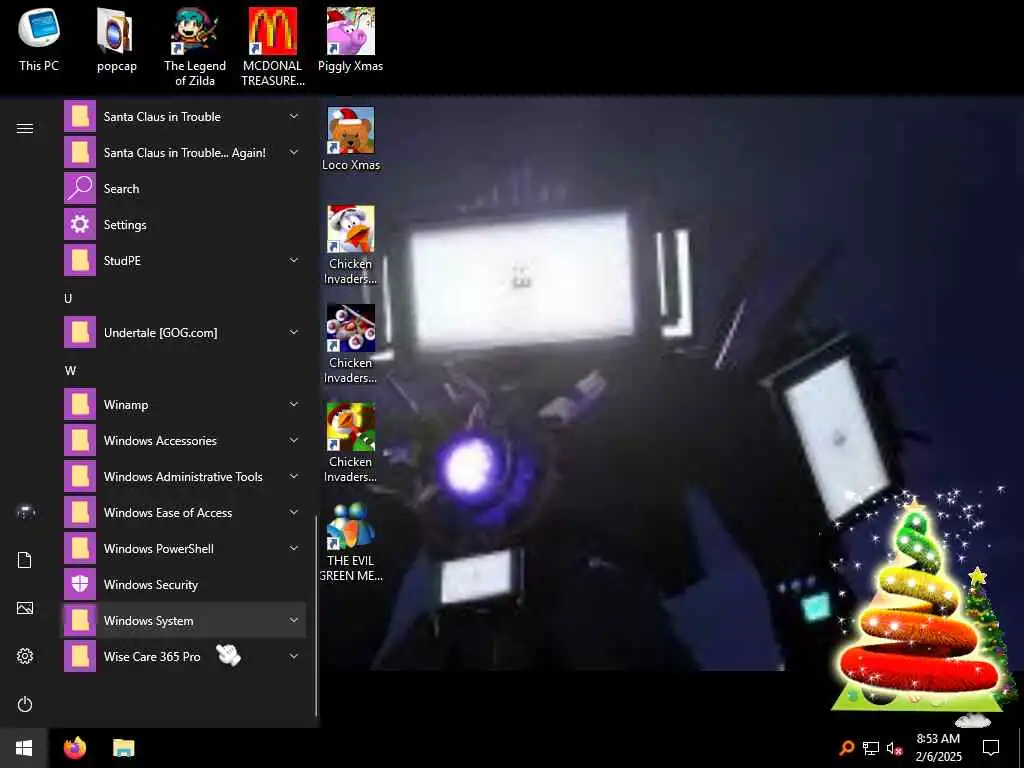
Task: Expand Santa Claus in Trouble... Again! folder
Action: (x=185, y=153)
